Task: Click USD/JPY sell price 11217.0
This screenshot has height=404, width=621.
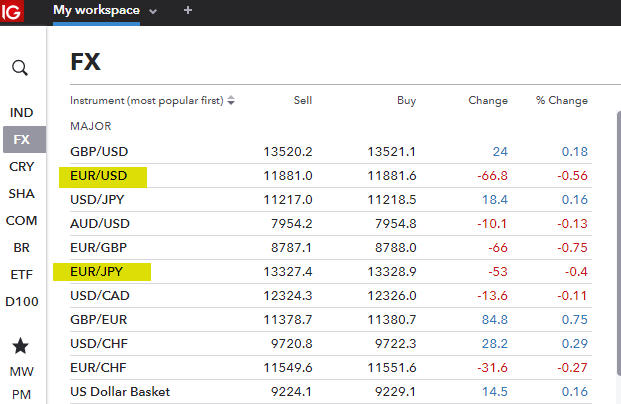Action: (288, 200)
